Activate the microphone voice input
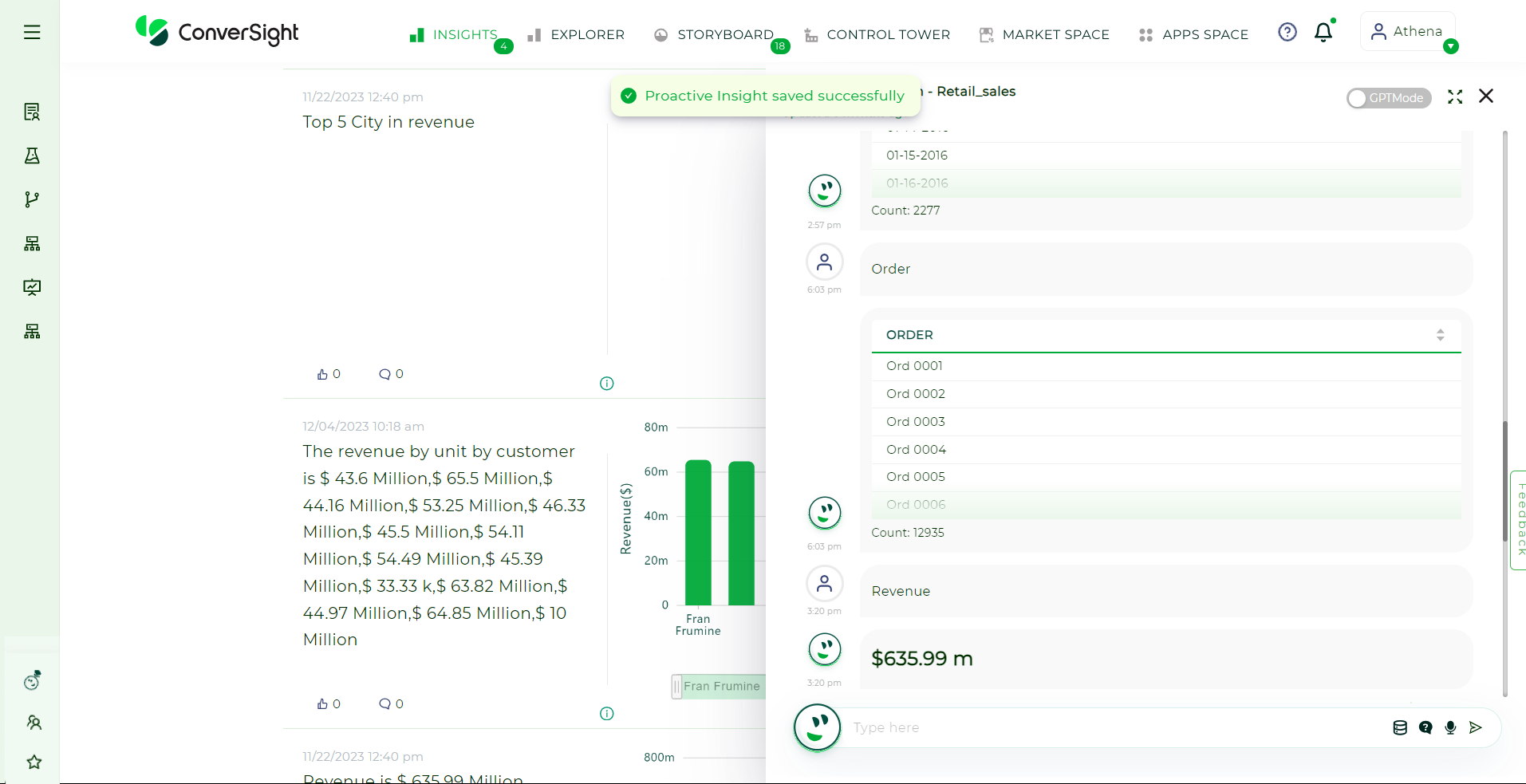This screenshot has width=1526, height=784. pos(1450,727)
